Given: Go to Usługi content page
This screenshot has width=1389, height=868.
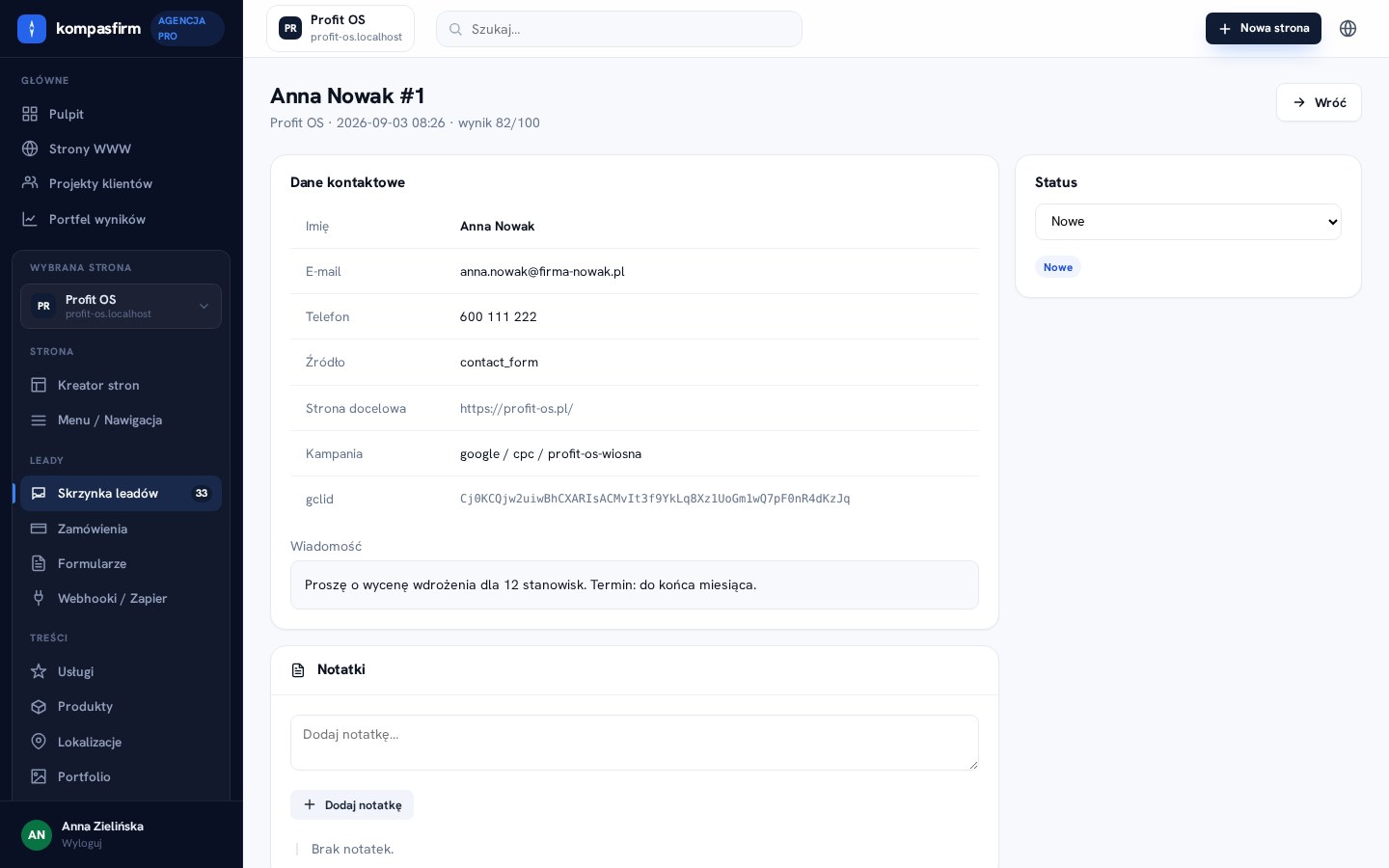Looking at the screenshot, I should point(121,671).
